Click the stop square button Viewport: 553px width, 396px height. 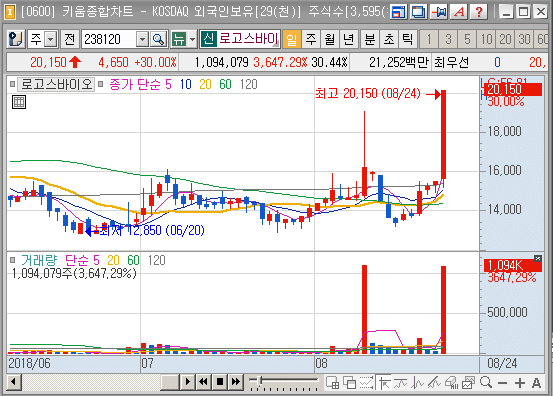220,382
